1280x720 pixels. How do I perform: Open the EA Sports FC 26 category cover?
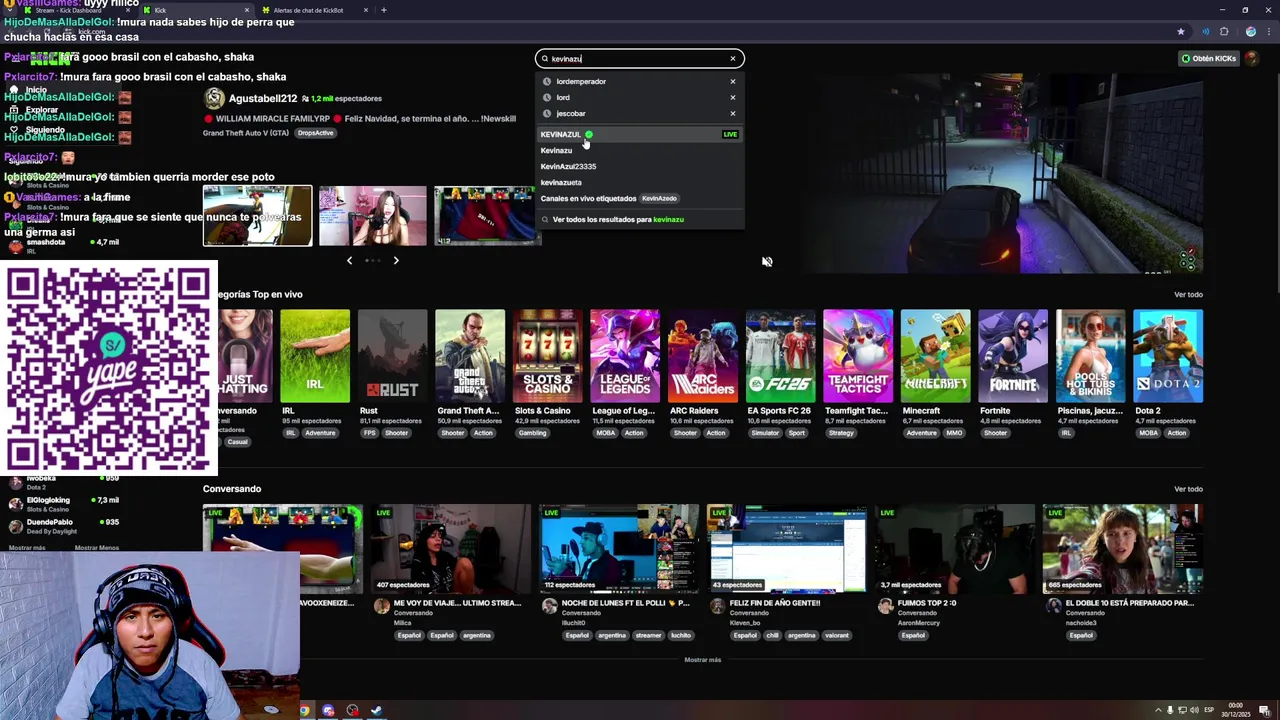pyautogui.click(x=780, y=356)
